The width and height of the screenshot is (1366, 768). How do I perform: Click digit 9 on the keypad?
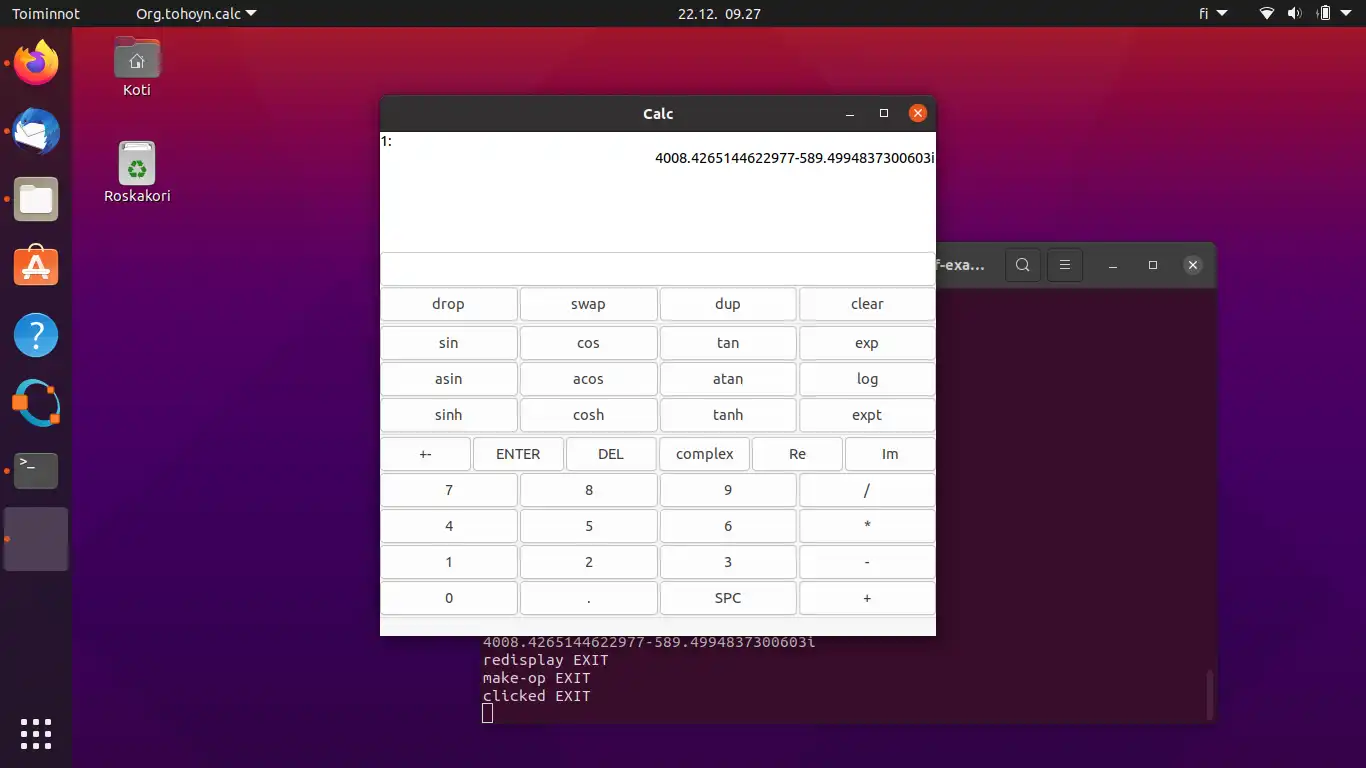728,490
